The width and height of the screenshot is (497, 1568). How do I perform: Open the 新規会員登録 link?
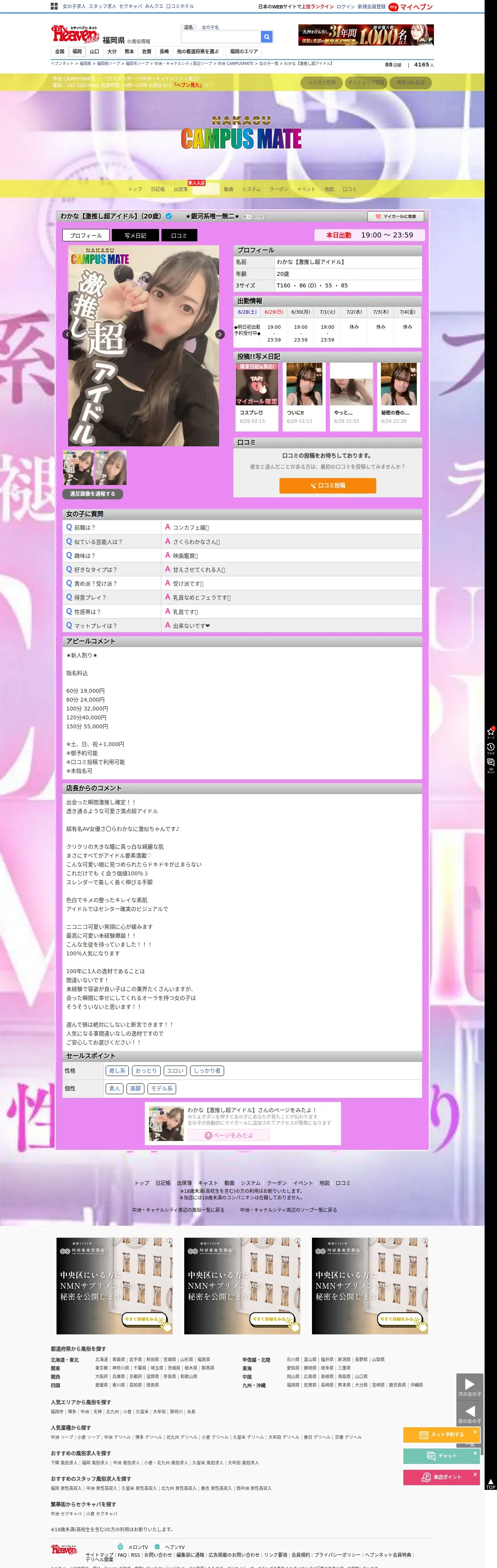click(x=372, y=7)
